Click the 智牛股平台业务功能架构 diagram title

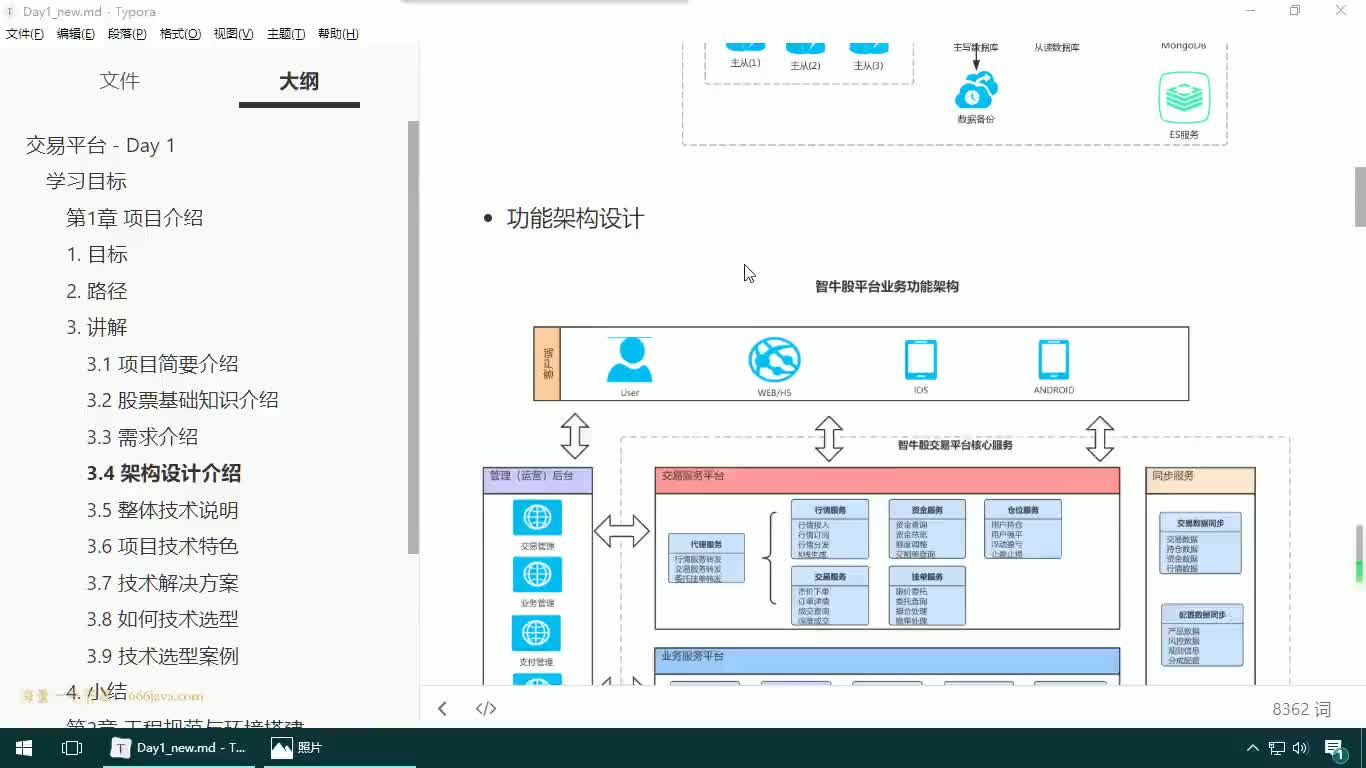coord(887,286)
